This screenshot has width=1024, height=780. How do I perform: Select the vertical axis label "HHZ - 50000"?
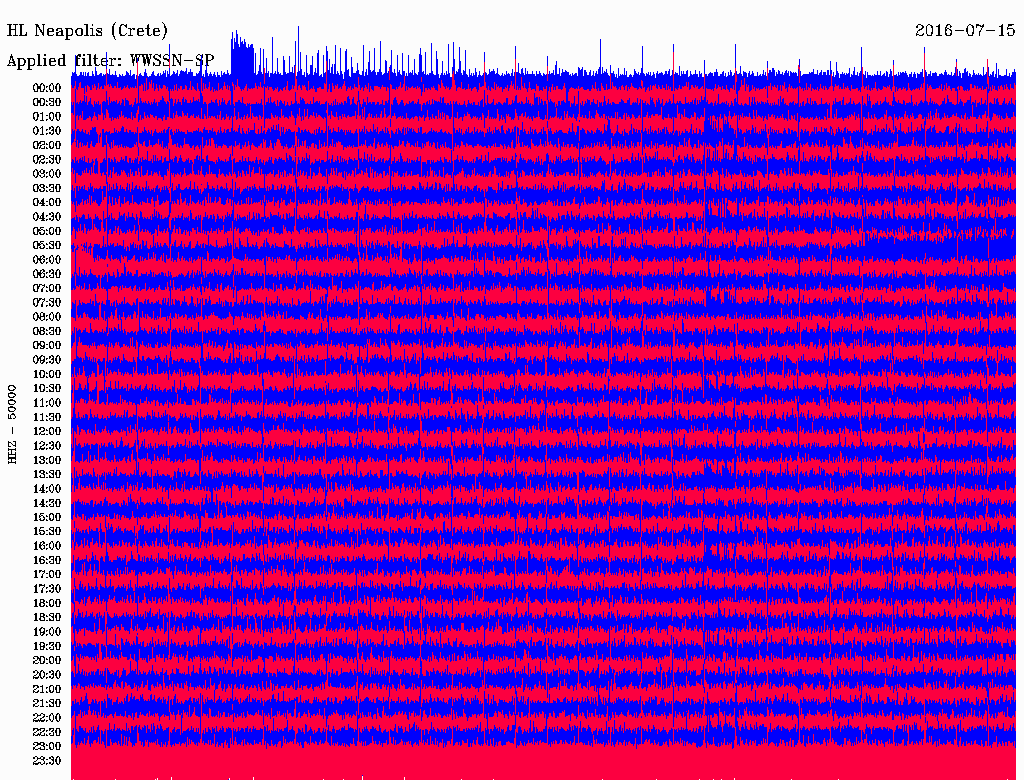tap(12, 424)
